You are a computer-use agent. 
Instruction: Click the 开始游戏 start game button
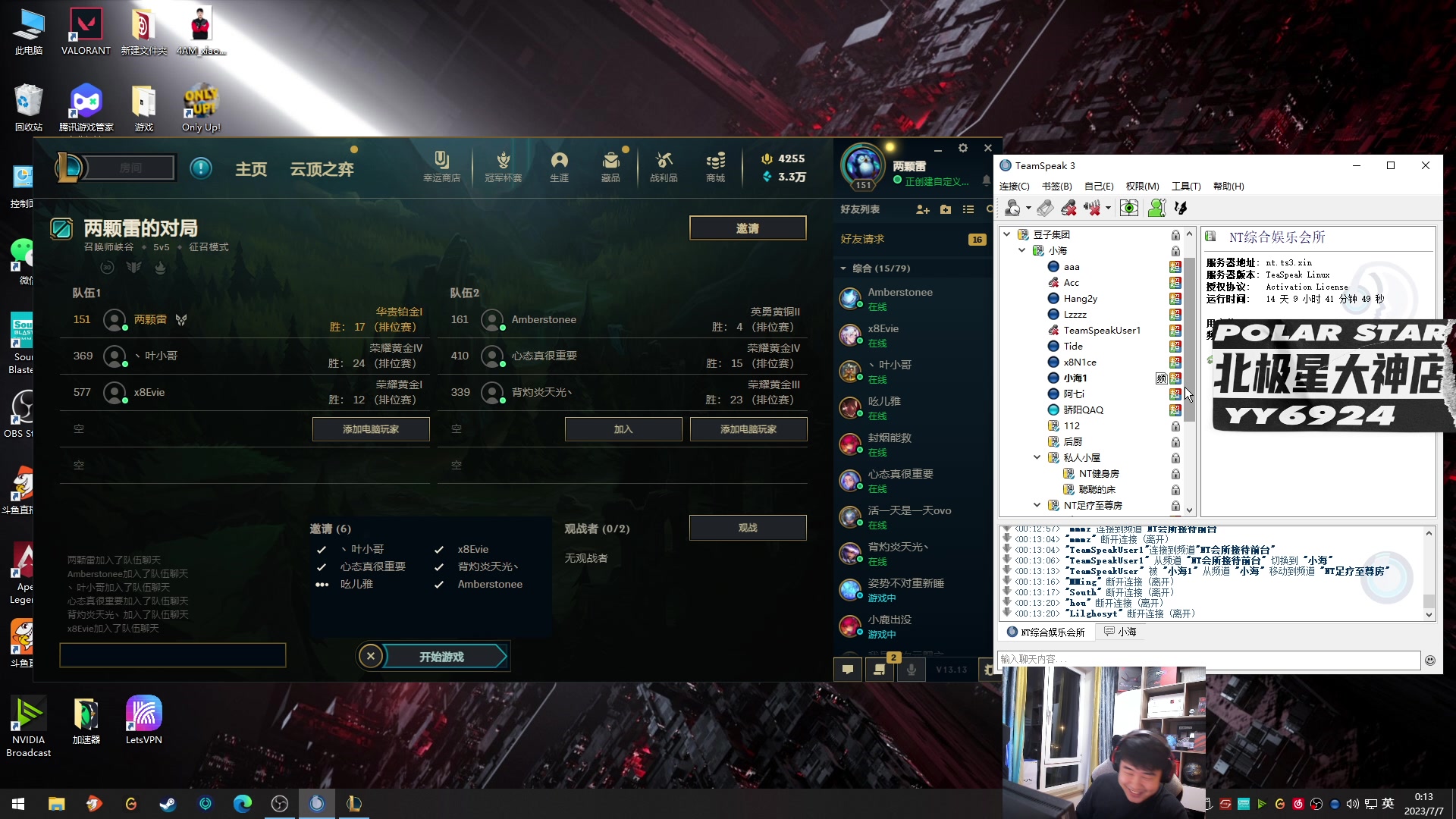[442, 657]
